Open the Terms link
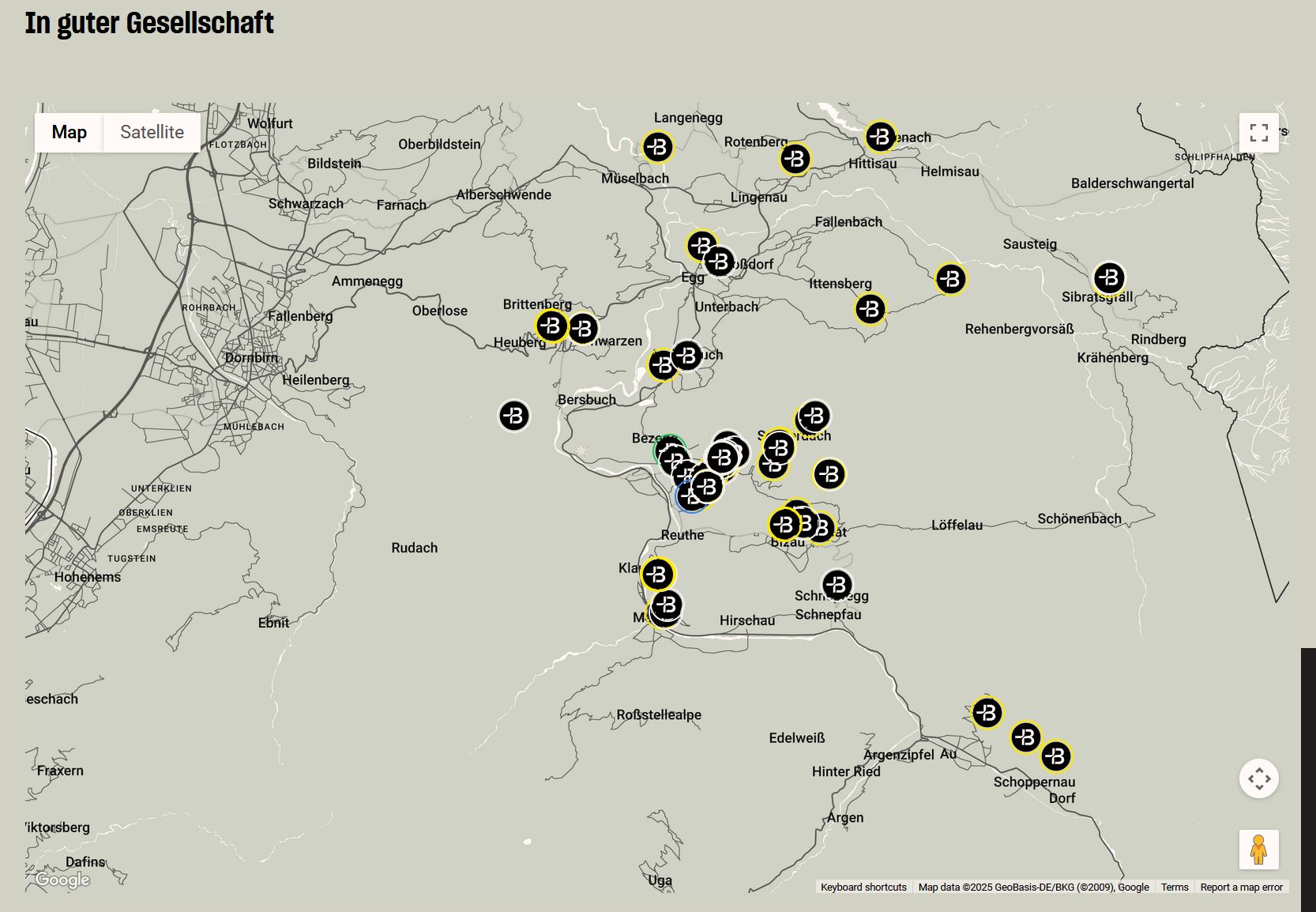The image size is (1316, 912). [x=1175, y=887]
